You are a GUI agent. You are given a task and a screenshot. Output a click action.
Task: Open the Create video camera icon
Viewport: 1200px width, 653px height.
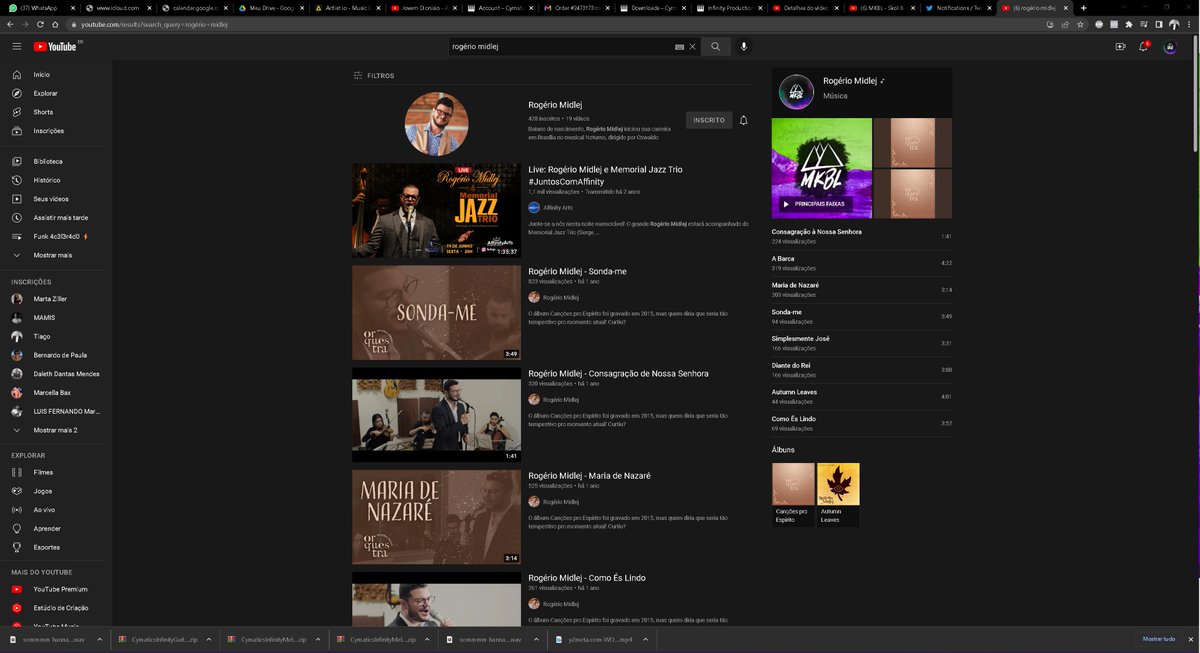tap(1120, 46)
